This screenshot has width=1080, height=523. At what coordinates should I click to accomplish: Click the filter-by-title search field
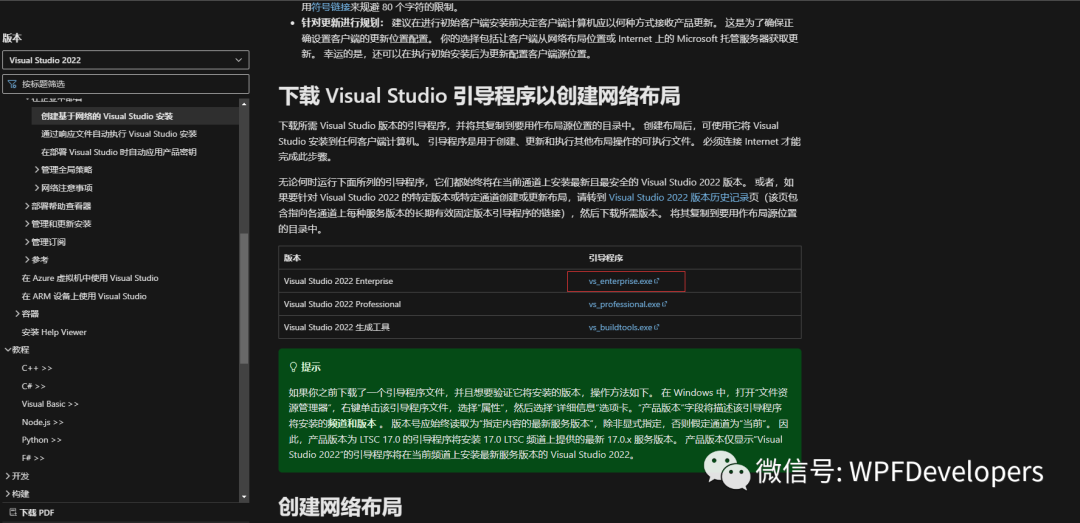[x=130, y=84]
